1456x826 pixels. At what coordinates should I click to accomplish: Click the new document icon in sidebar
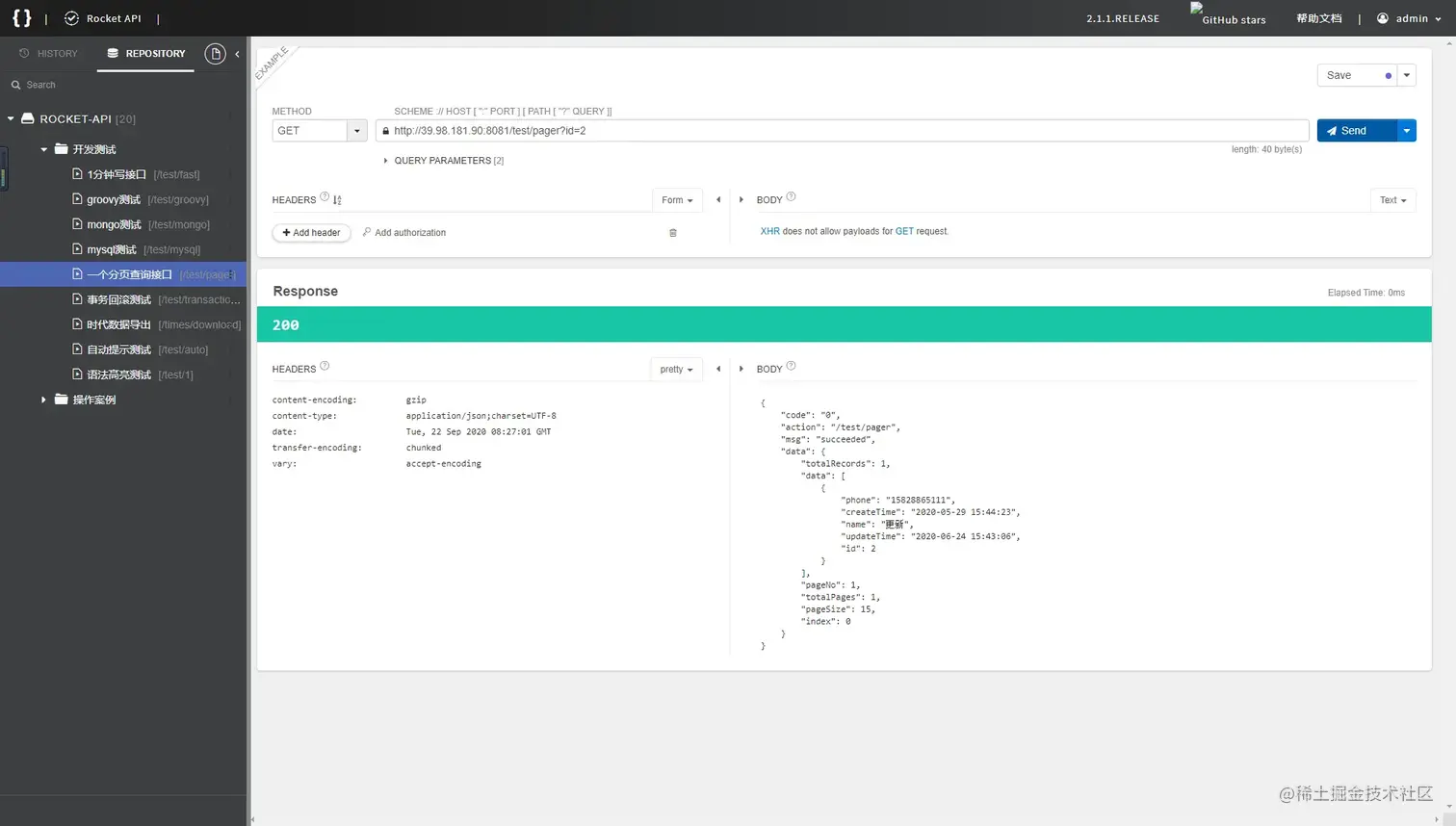pos(215,54)
